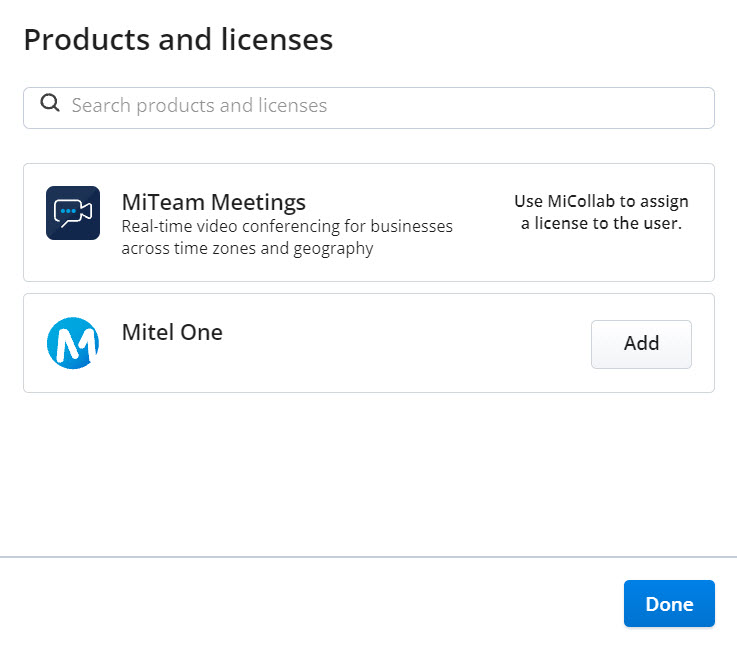Select the Mitel One product title
The image size is (737, 646).
172,332
